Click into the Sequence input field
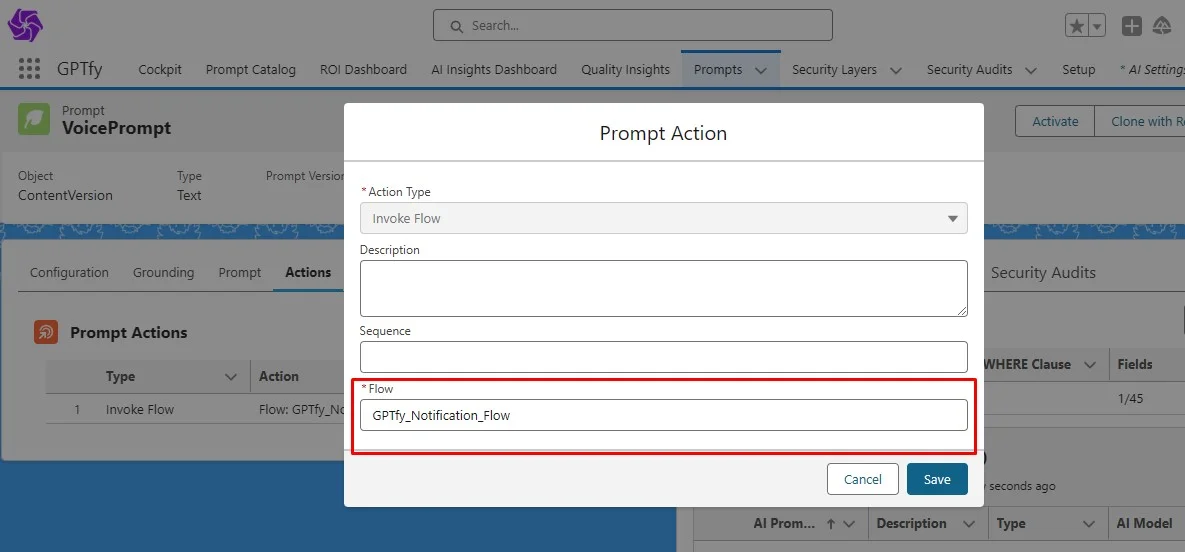 (664, 357)
